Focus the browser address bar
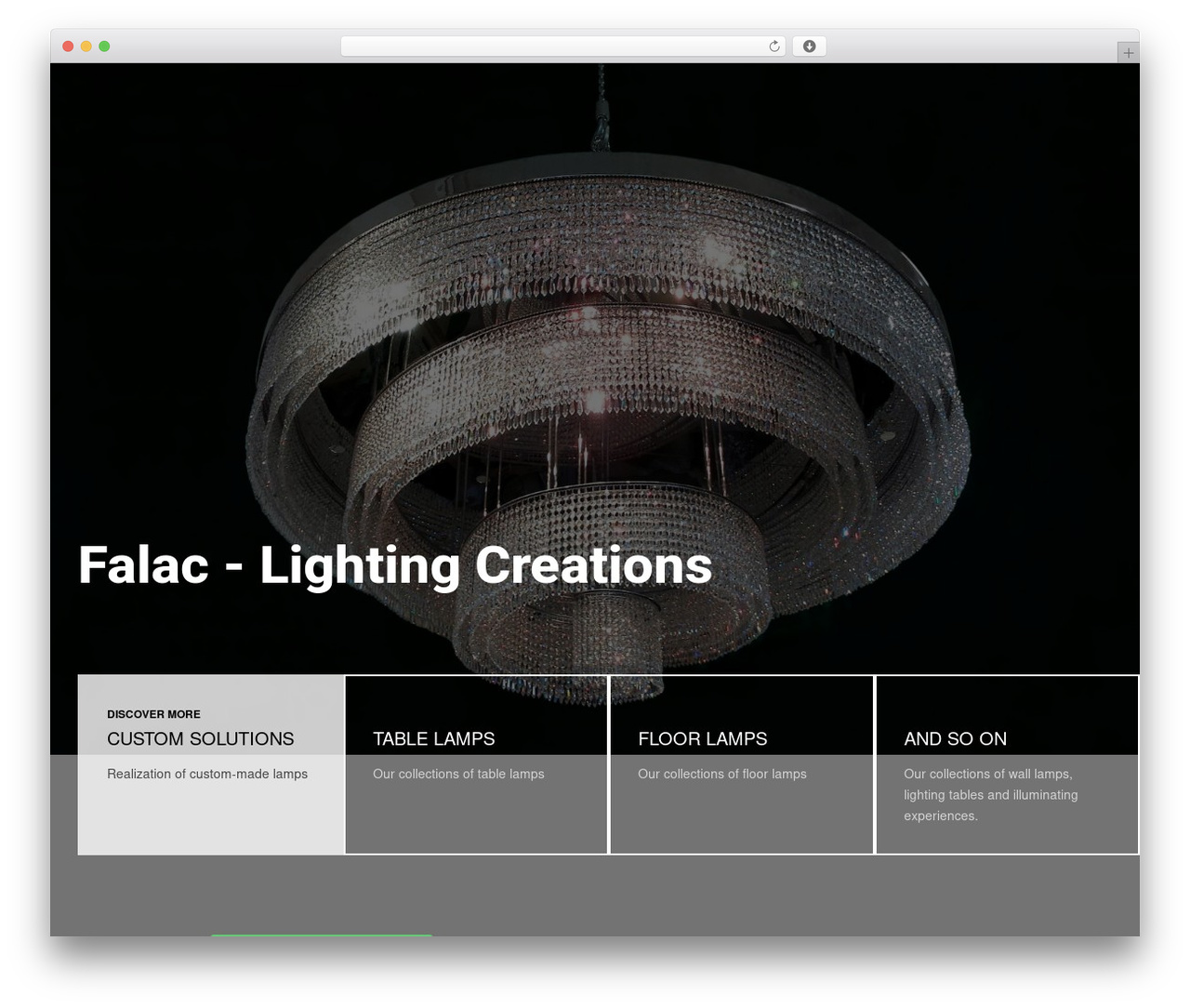This screenshot has width=1190, height=1008. pos(563,46)
